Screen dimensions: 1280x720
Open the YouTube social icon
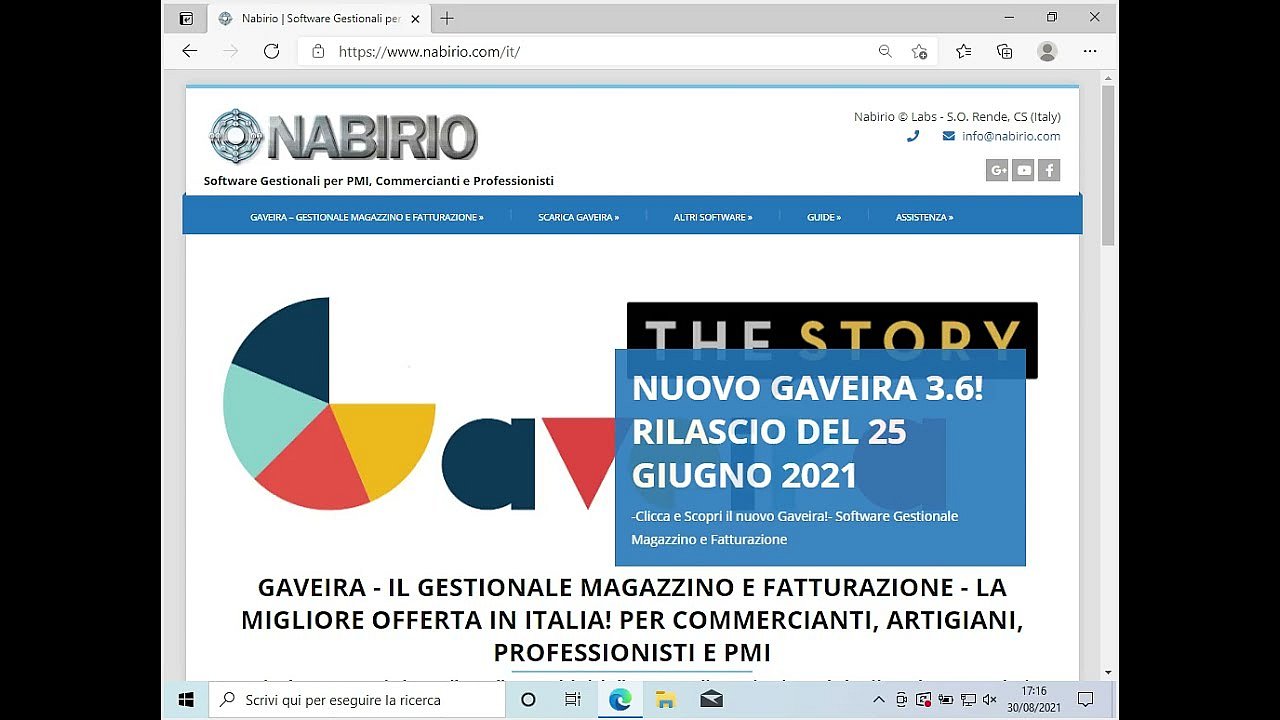point(1023,171)
